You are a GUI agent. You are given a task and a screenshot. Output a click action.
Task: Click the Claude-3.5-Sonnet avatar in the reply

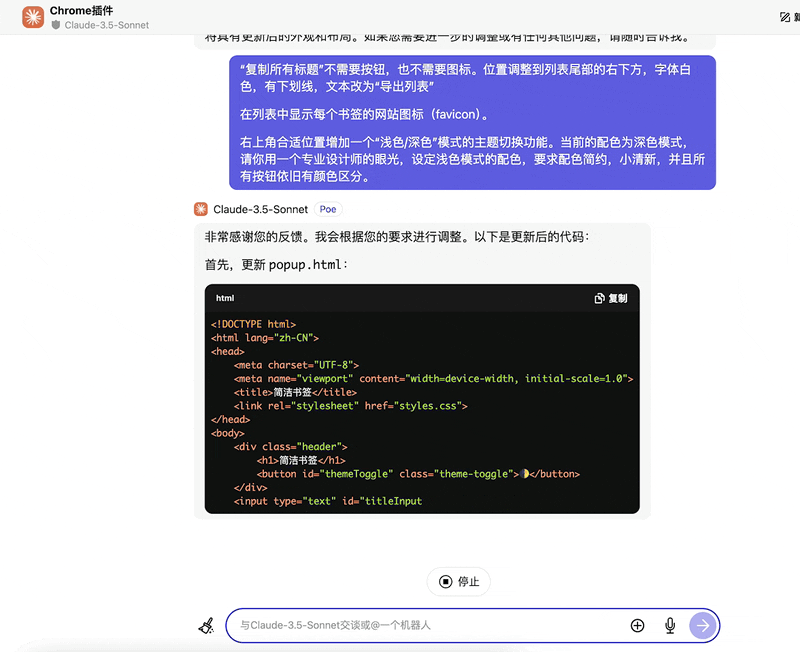[x=201, y=209]
